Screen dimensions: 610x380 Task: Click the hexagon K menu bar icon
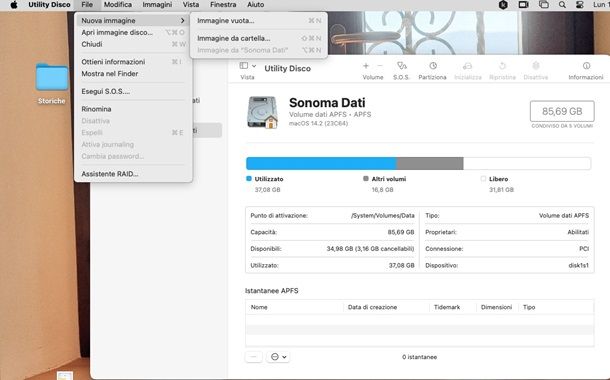tap(503, 5)
